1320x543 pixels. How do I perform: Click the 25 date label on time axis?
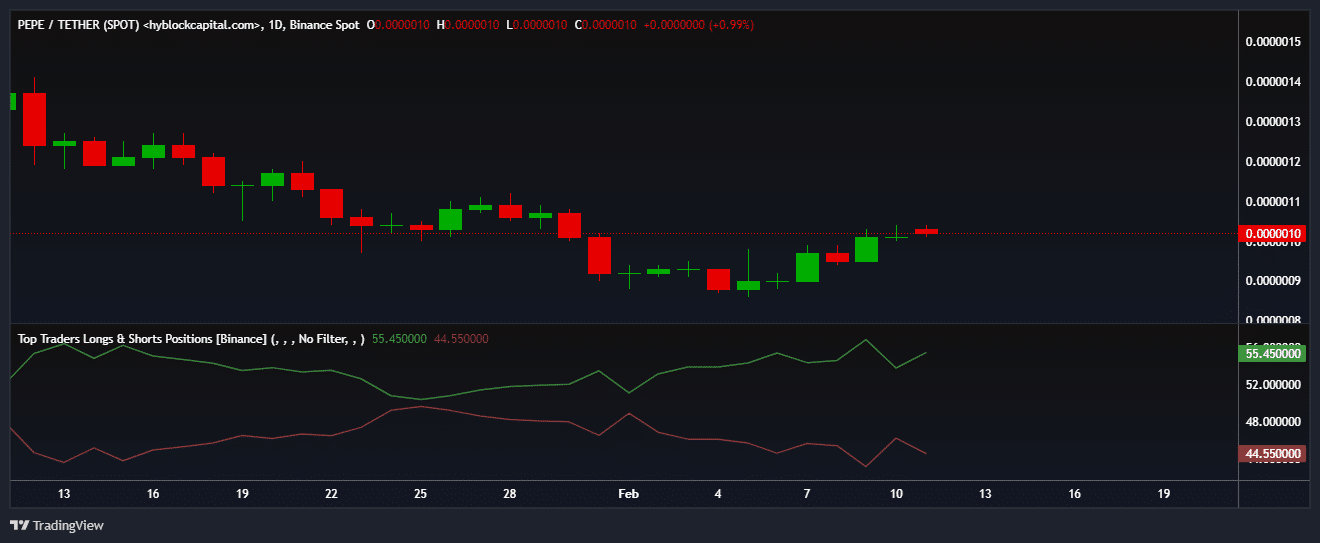tap(421, 494)
